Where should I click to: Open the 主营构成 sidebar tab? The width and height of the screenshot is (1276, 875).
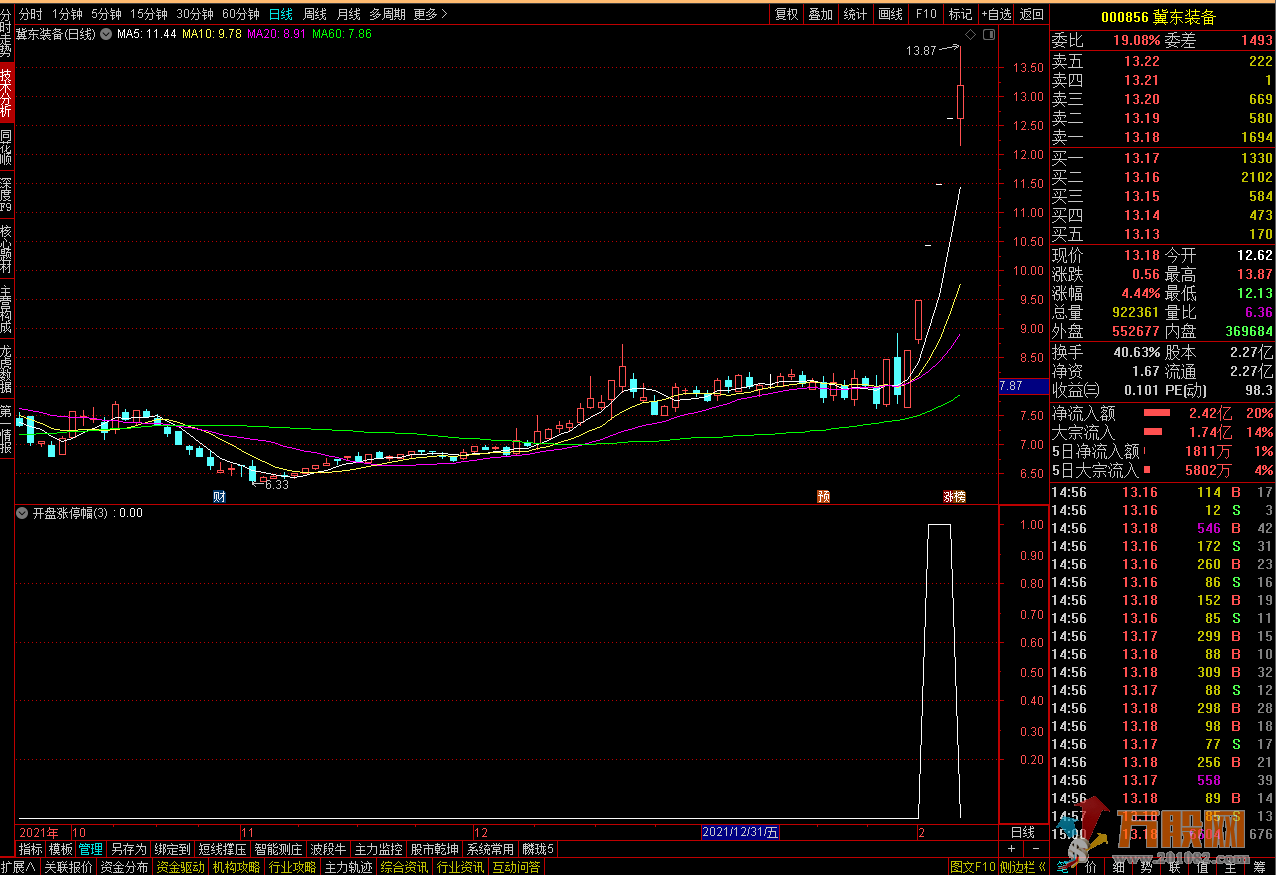(x=6, y=310)
